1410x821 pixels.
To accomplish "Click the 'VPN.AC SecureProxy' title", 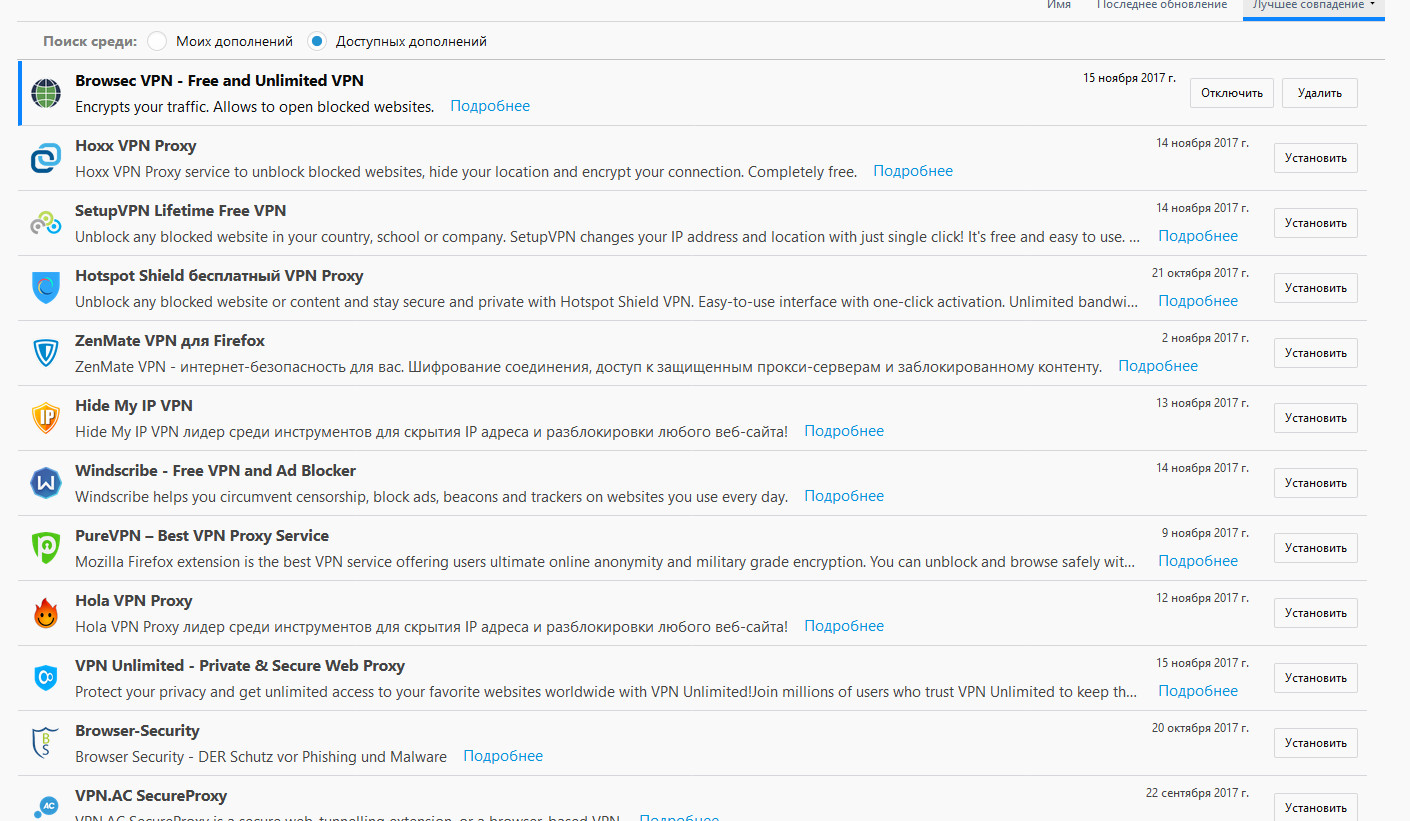I will click(x=151, y=795).
